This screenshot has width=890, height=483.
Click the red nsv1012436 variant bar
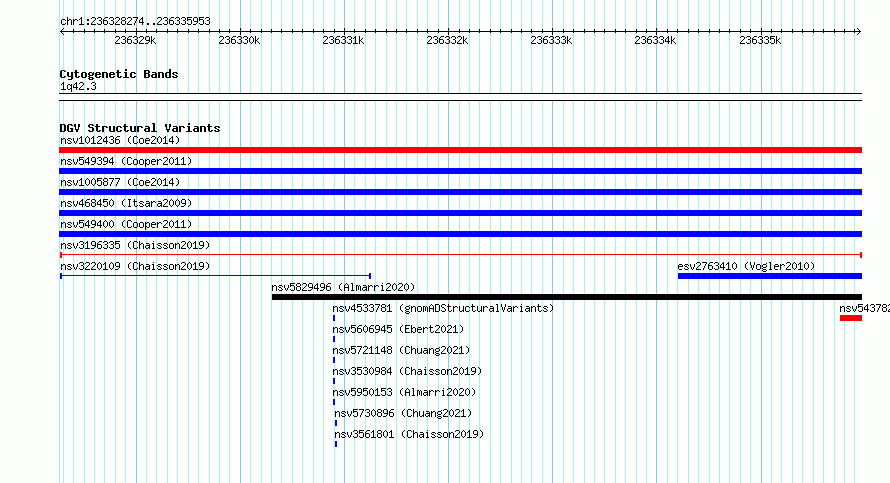coord(460,150)
